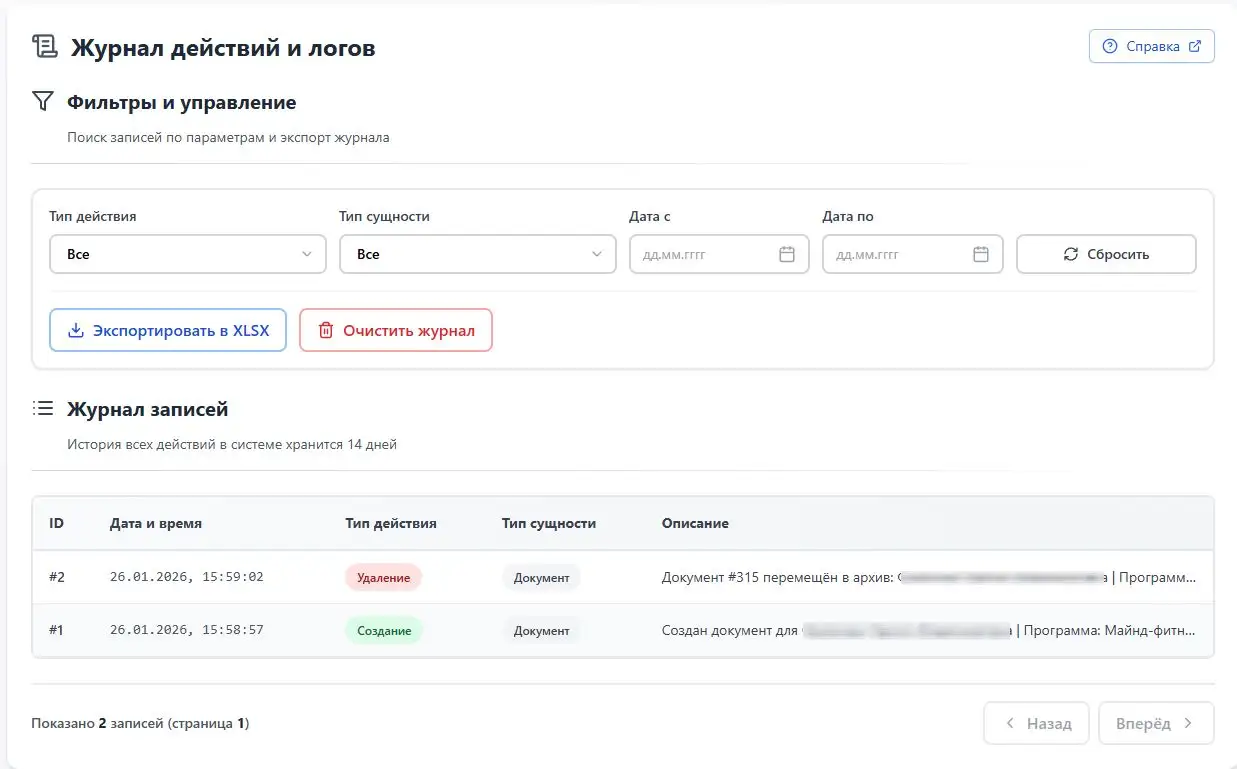Reset filters with Сбросить button
The width and height of the screenshot is (1237, 769).
point(1106,254)
